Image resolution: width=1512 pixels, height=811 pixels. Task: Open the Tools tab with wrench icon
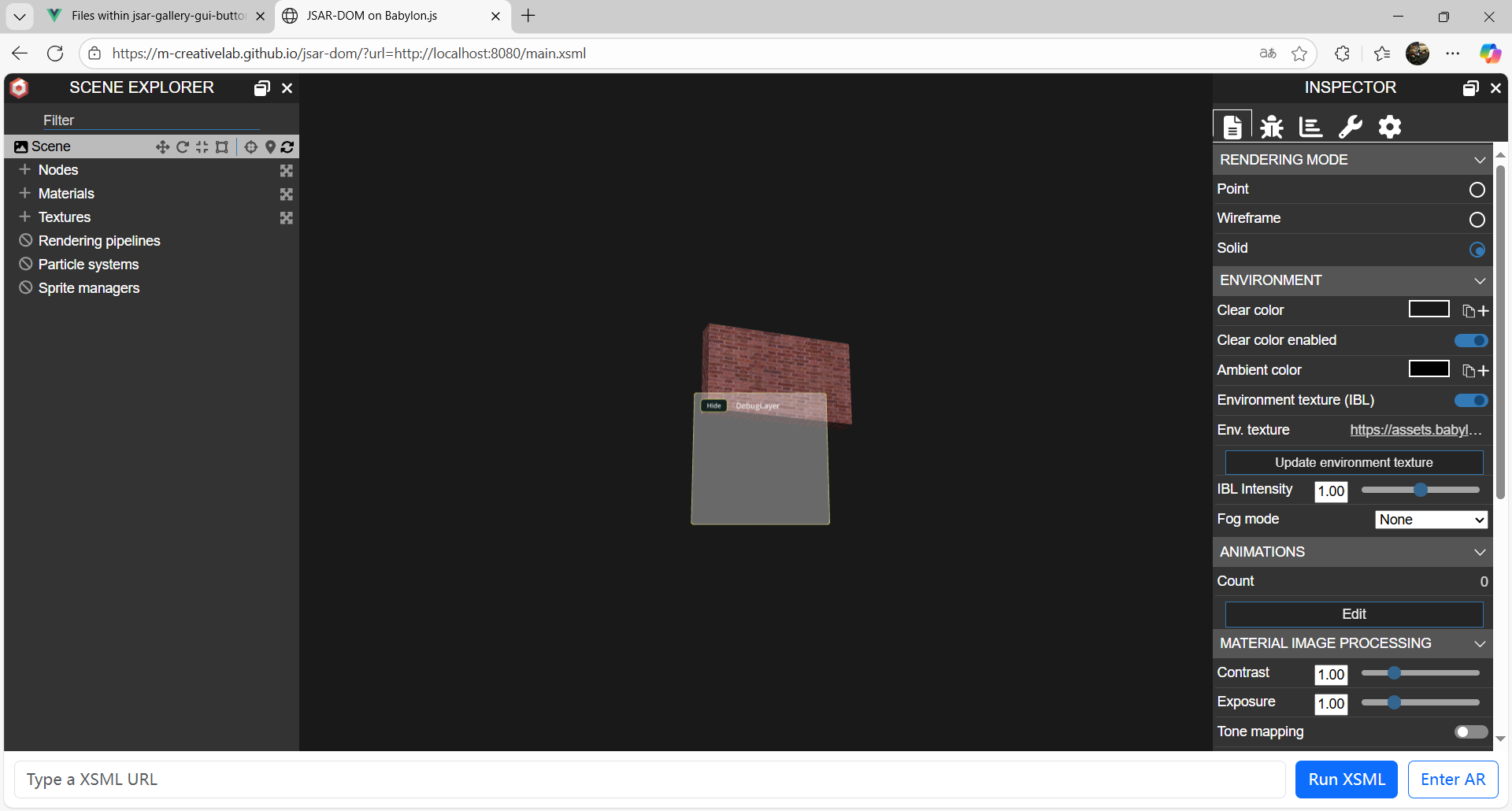(1351, 127)
